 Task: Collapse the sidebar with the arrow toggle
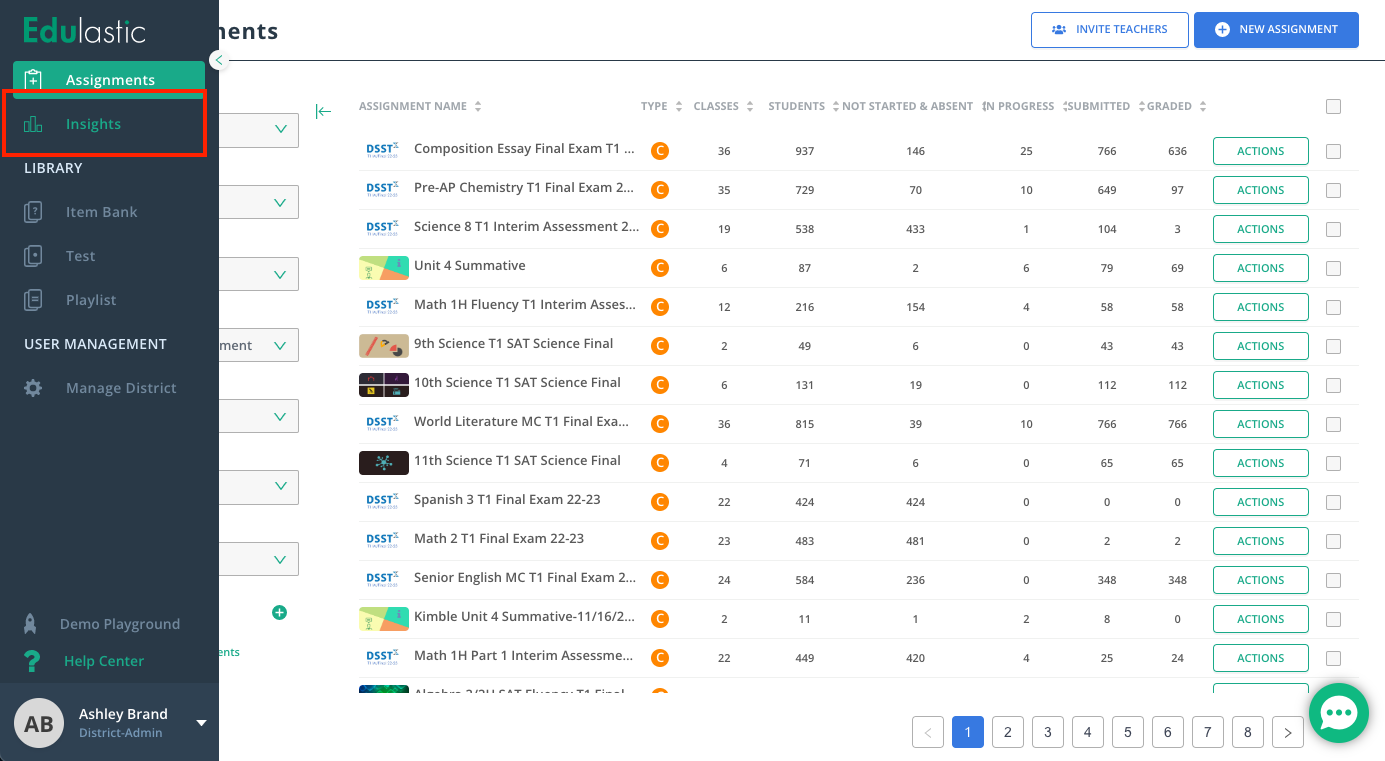[x=219, y=60]
